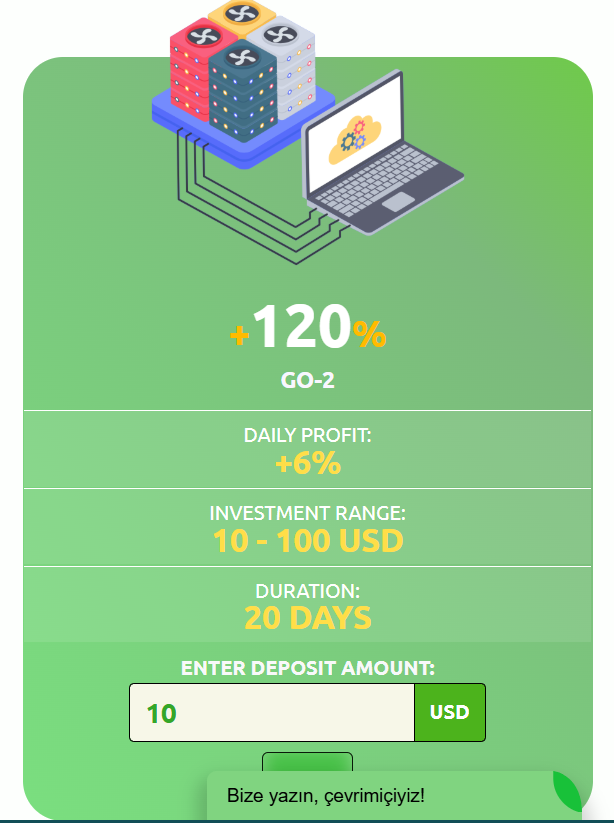Click the USD currency button
This screenshot has height=823, width=614.
(x=449, y=713)
